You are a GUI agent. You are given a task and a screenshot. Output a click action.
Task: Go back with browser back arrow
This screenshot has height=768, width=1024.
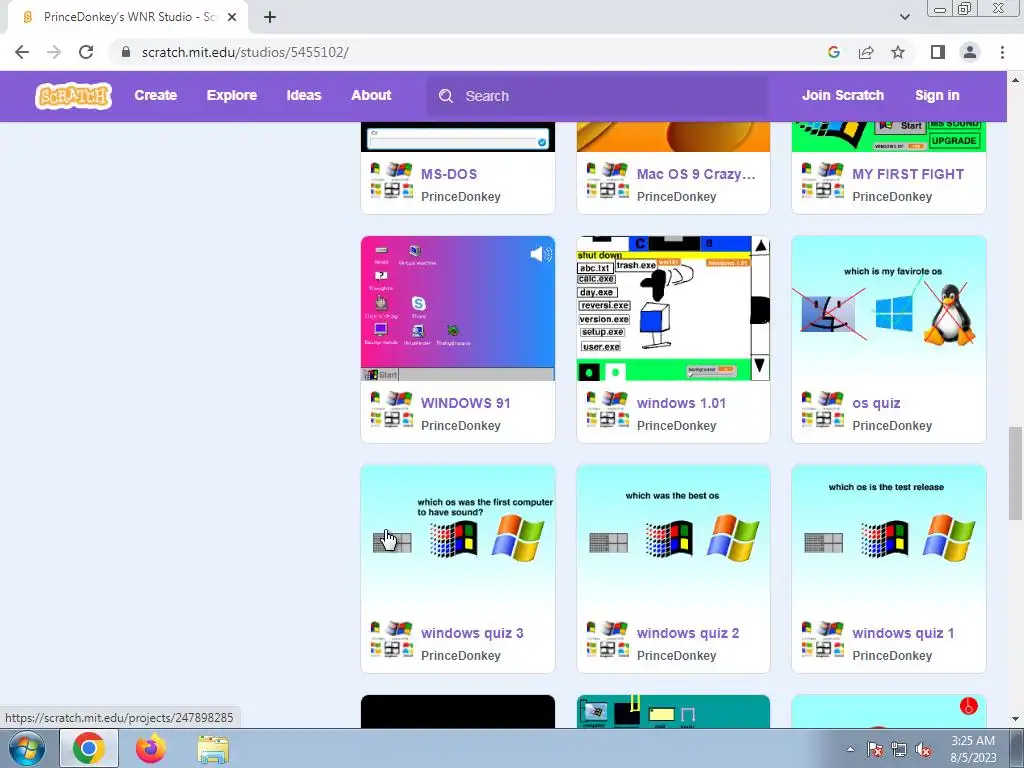point(22,52)
